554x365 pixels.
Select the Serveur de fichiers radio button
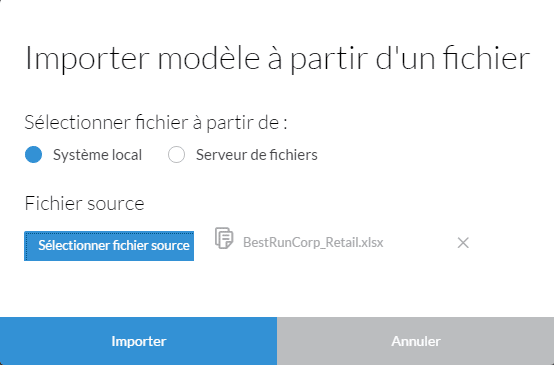coord(176,155)
